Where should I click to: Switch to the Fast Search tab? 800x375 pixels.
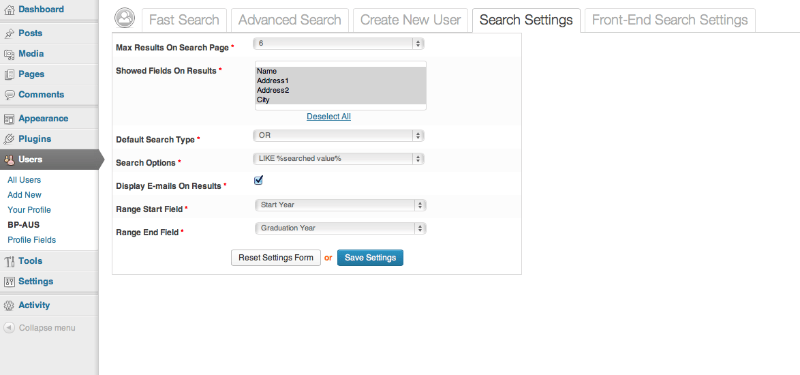click(184, 20)
